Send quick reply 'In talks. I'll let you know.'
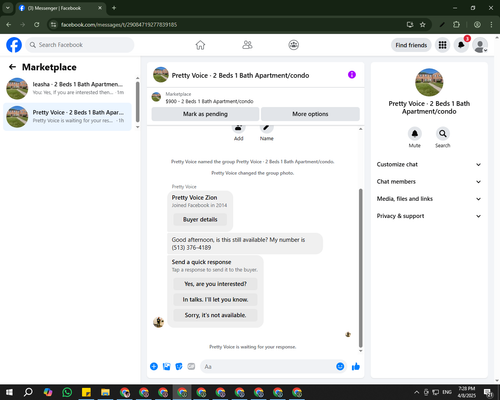500x400 pixels. coord(215,300)
